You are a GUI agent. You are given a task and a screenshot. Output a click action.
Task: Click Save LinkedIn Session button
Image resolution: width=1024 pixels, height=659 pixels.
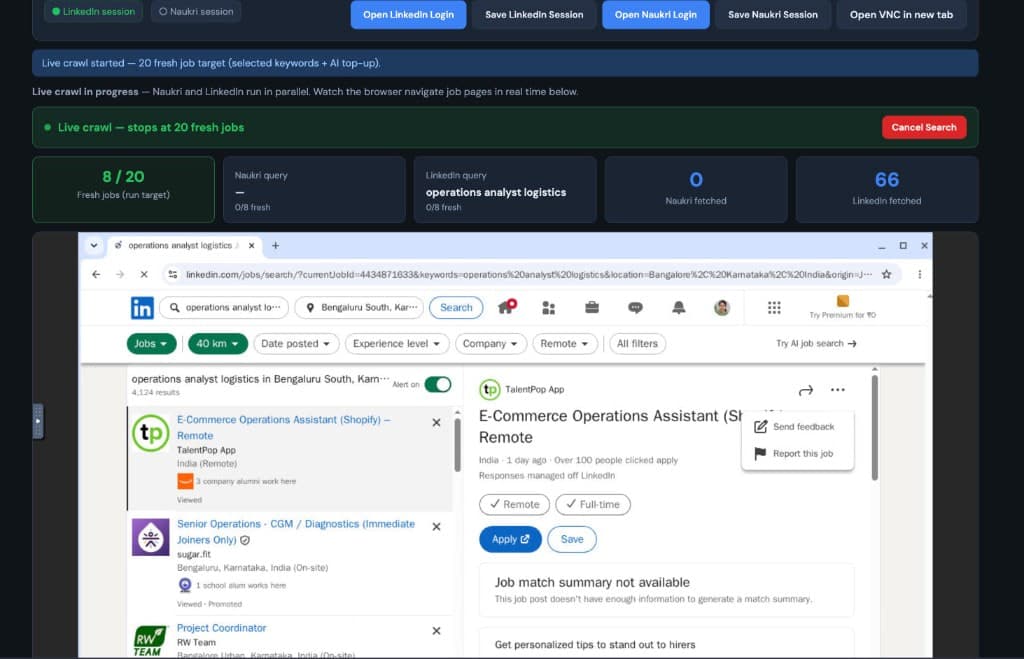point(534,14)
